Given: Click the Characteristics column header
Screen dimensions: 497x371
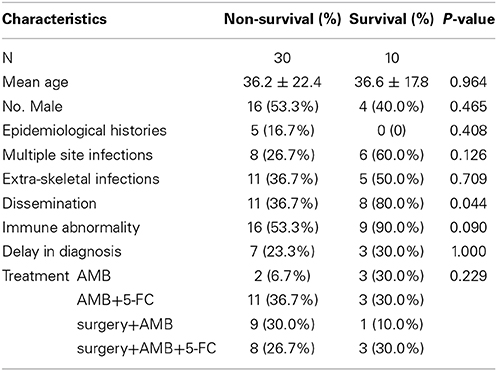Looking at the screenshot, I should [54, 19].
